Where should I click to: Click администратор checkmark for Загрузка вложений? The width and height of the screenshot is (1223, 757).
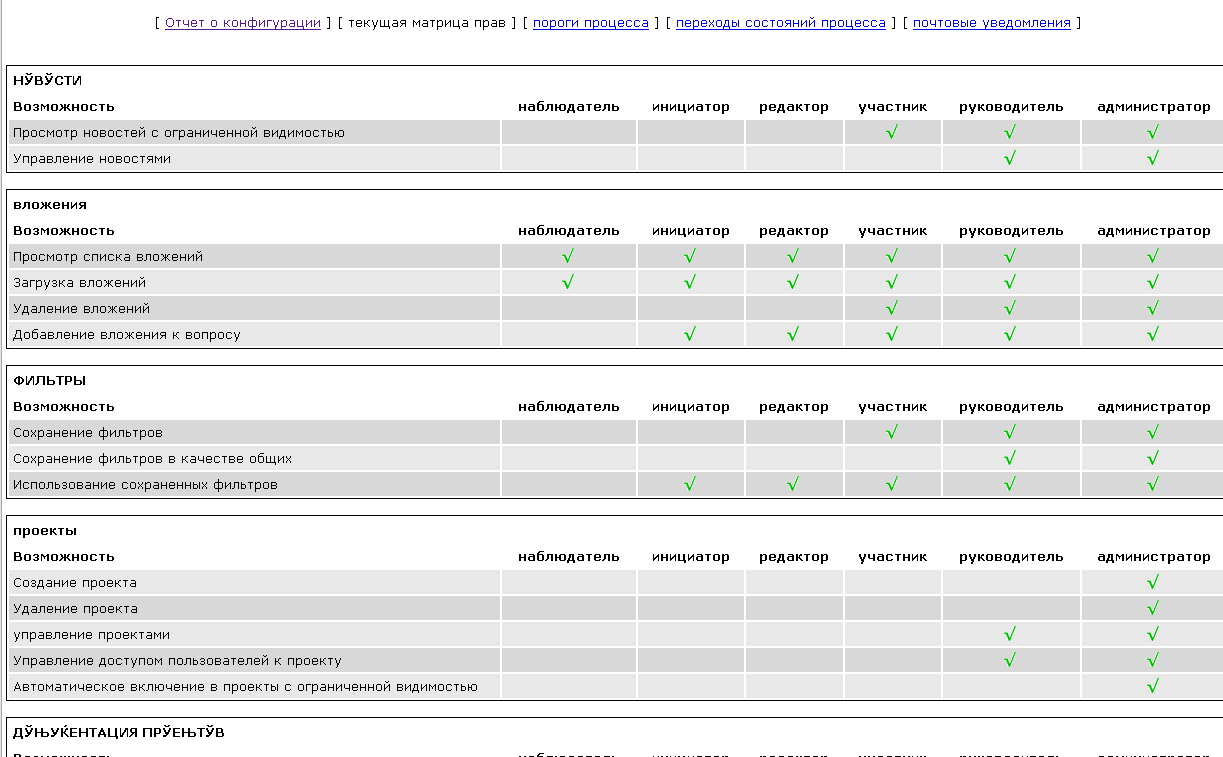click(x=1153, y=282)
